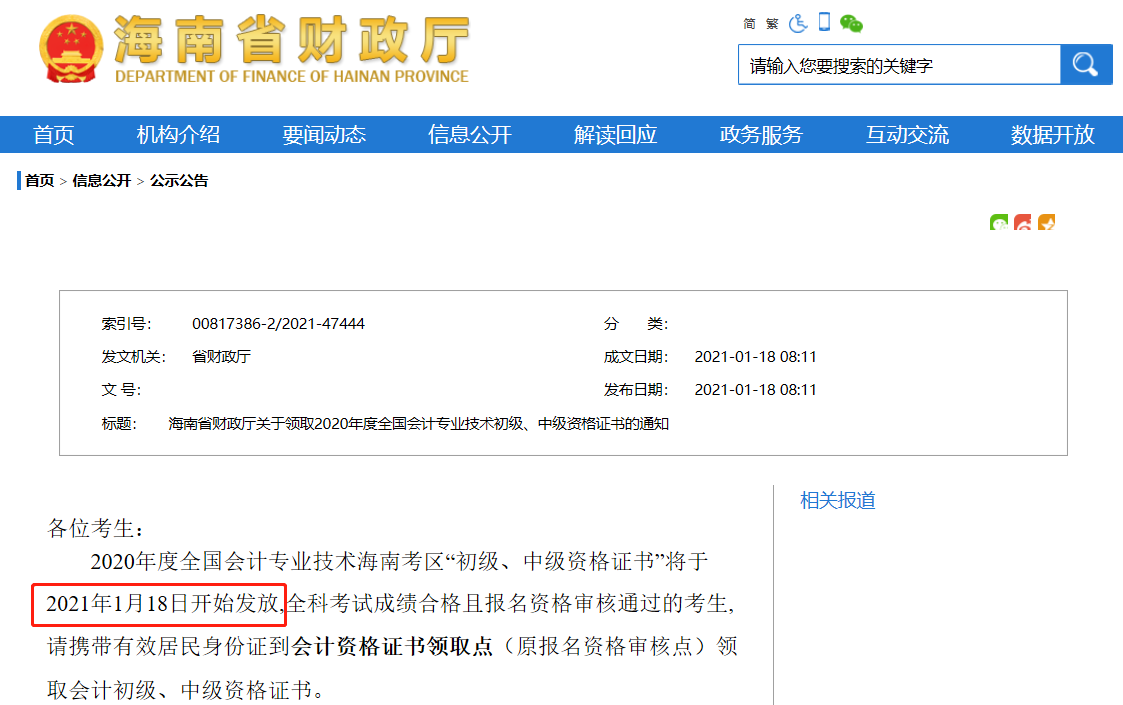Click the notice title text 海南省财政厅关于领取…
The image size is (1123, 705).
pyautogui.click(x=418, y=423)
